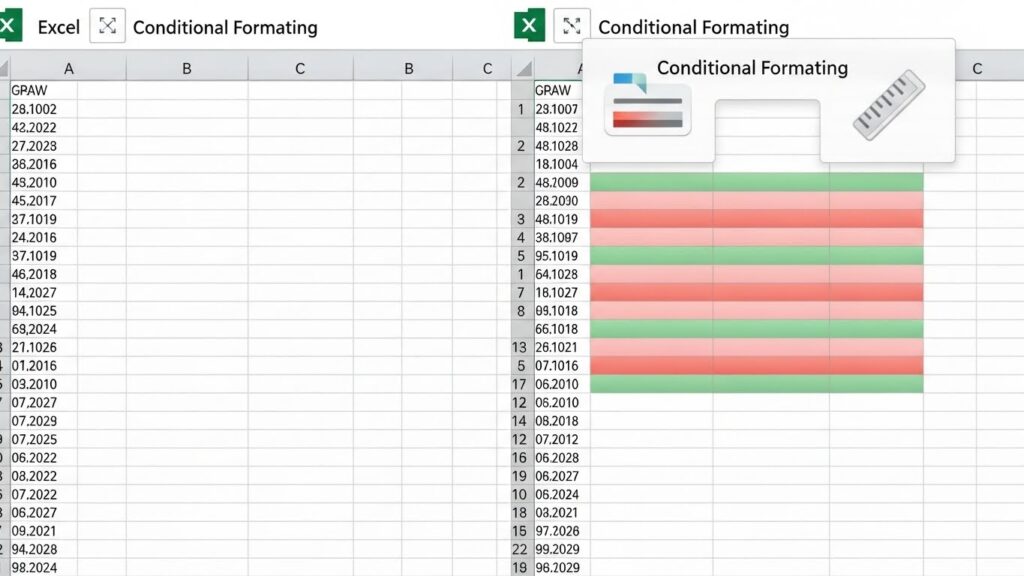1024x576 pixels.
Task: Click the Excel logo in the right window
Action: pos(529,26)
